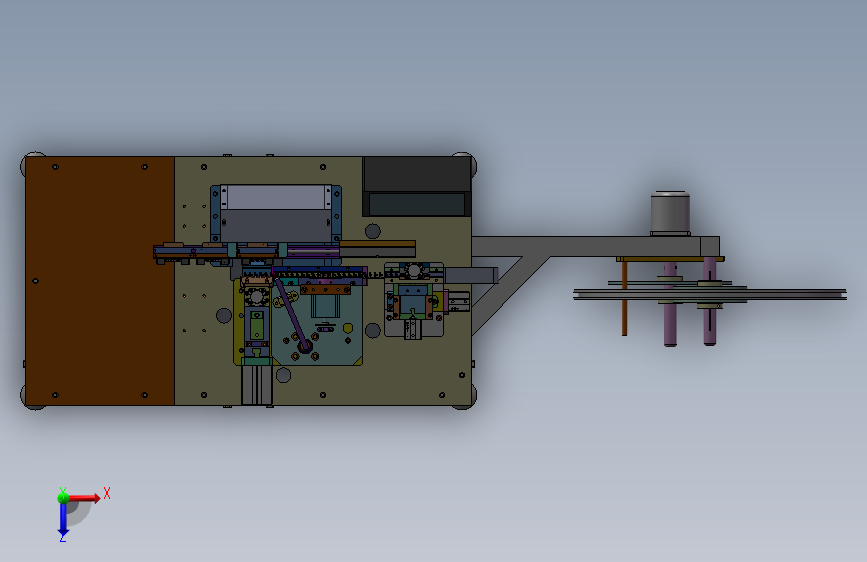Select the horizontal gray support arm beam
This screenshot has height=562, width=867.
595,246
